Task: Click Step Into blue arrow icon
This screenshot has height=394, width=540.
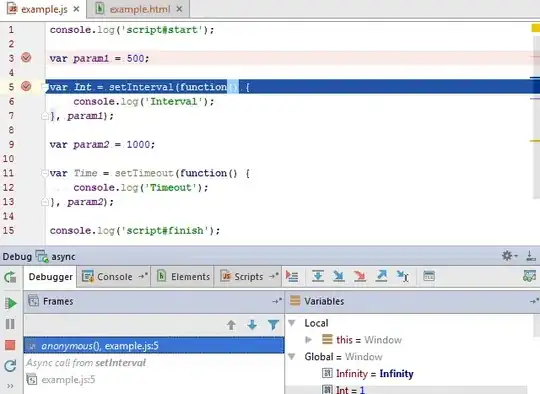Action: coord(339,276)
